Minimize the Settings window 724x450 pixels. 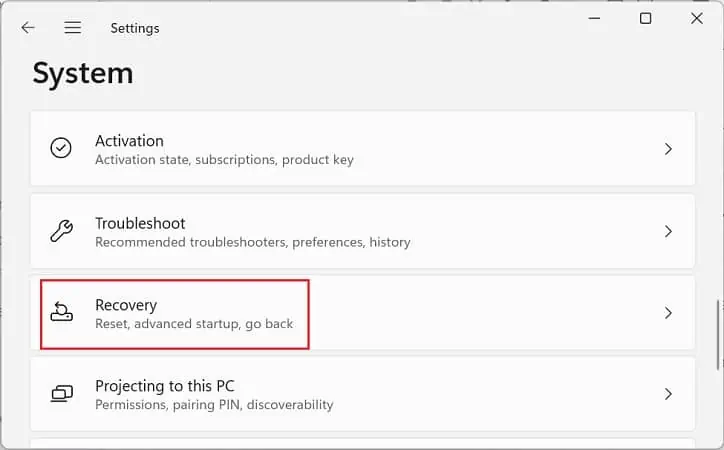click(x=595, y=18)
